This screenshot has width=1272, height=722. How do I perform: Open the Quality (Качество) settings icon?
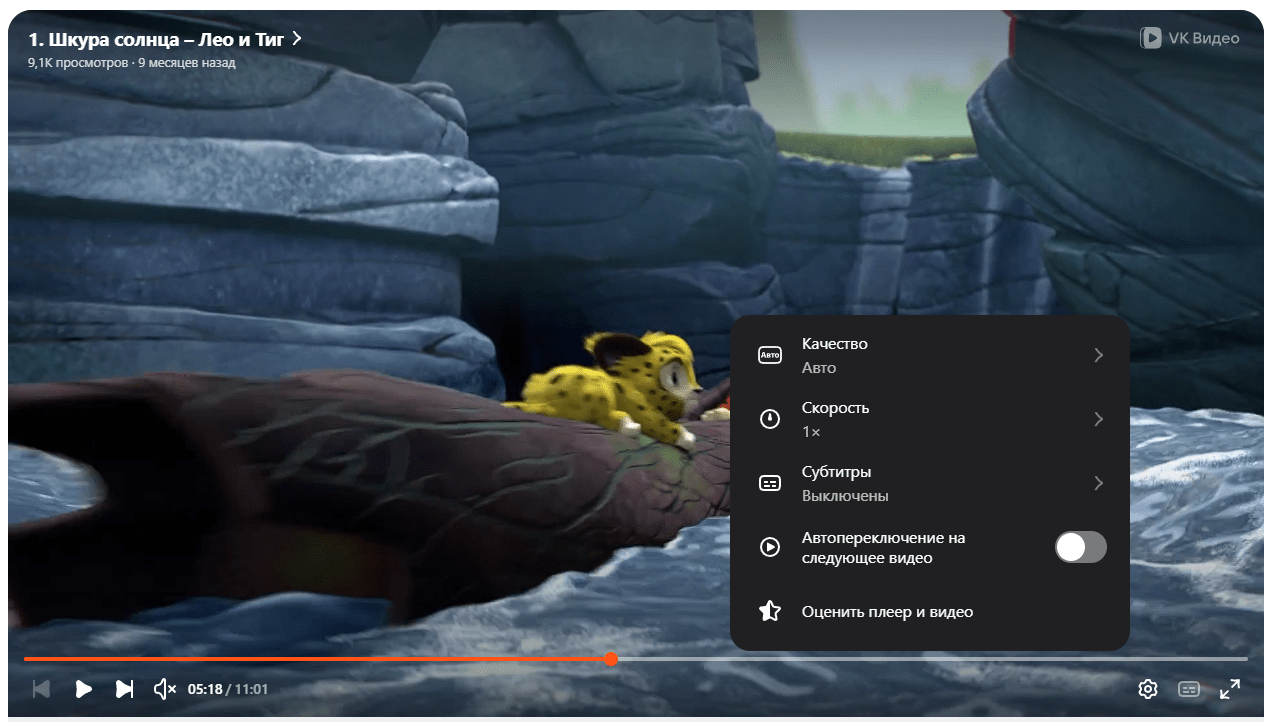point(769,355)
